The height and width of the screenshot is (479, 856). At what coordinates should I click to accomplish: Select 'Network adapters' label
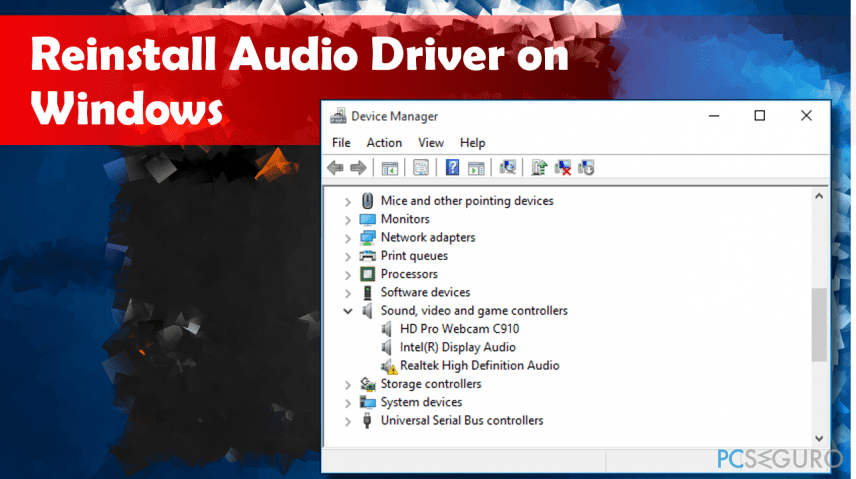click(428, 237)
